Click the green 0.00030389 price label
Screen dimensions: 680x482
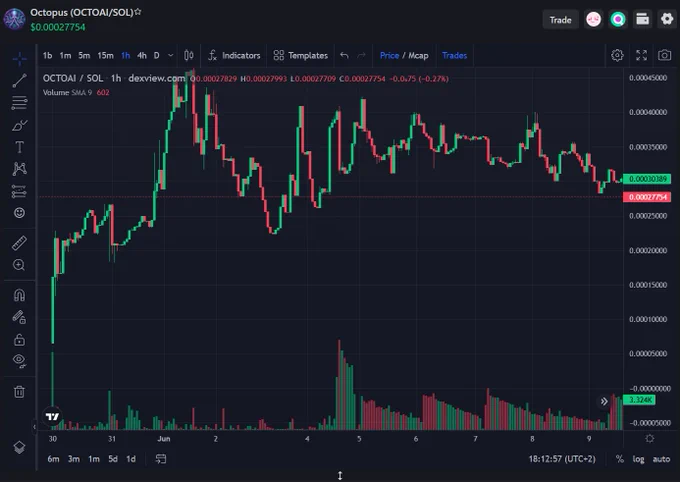647,179
